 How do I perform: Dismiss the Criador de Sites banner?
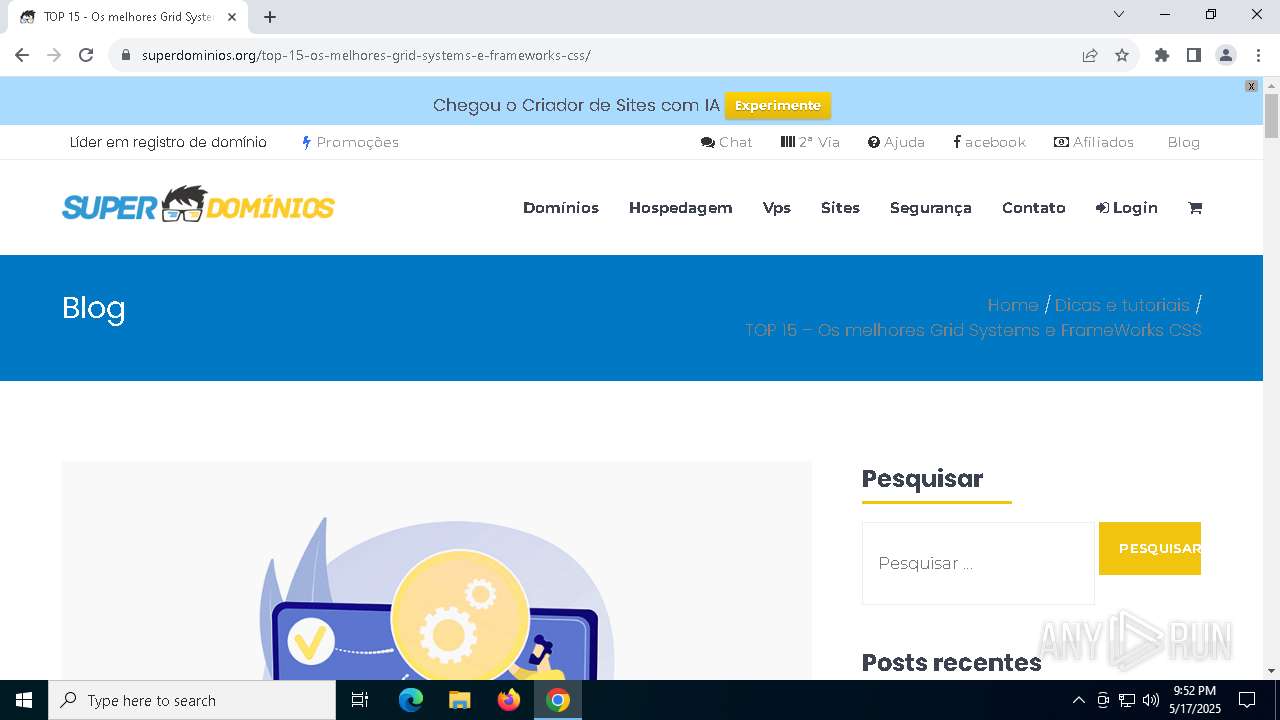pos(1251,86)
